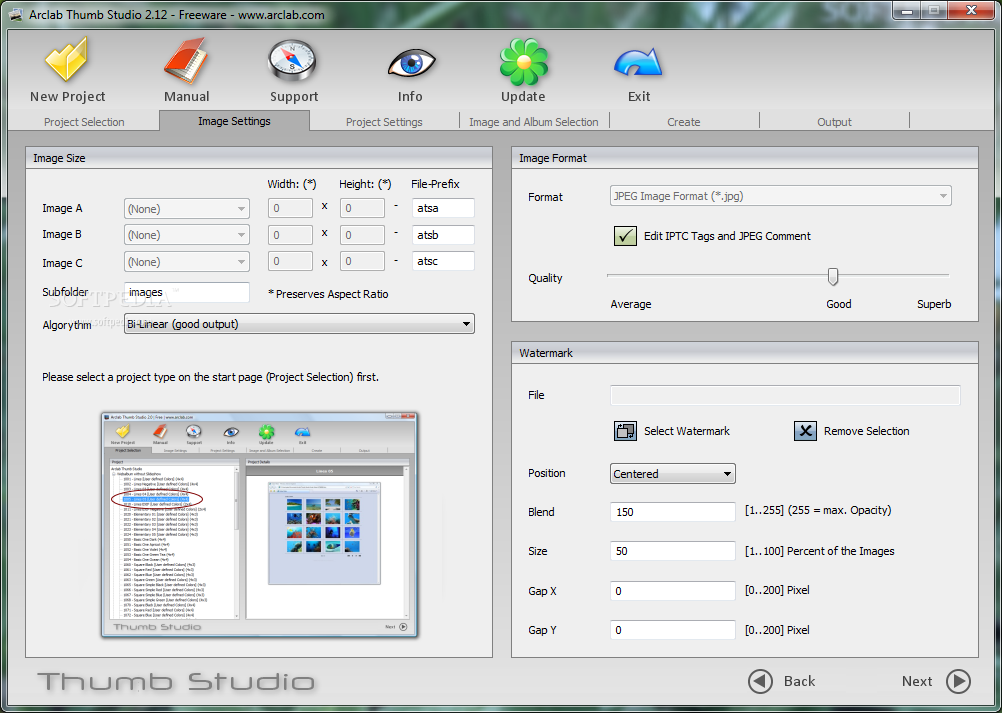
Task: Click the Image B width field
Action: click(x=290, y=235)
